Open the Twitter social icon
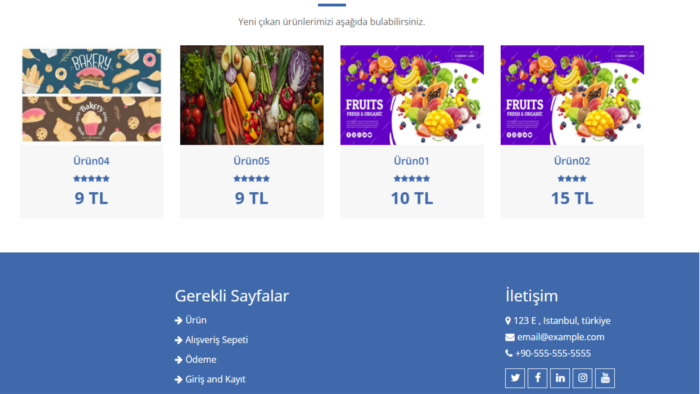The image size is (700, 394). 515,378
